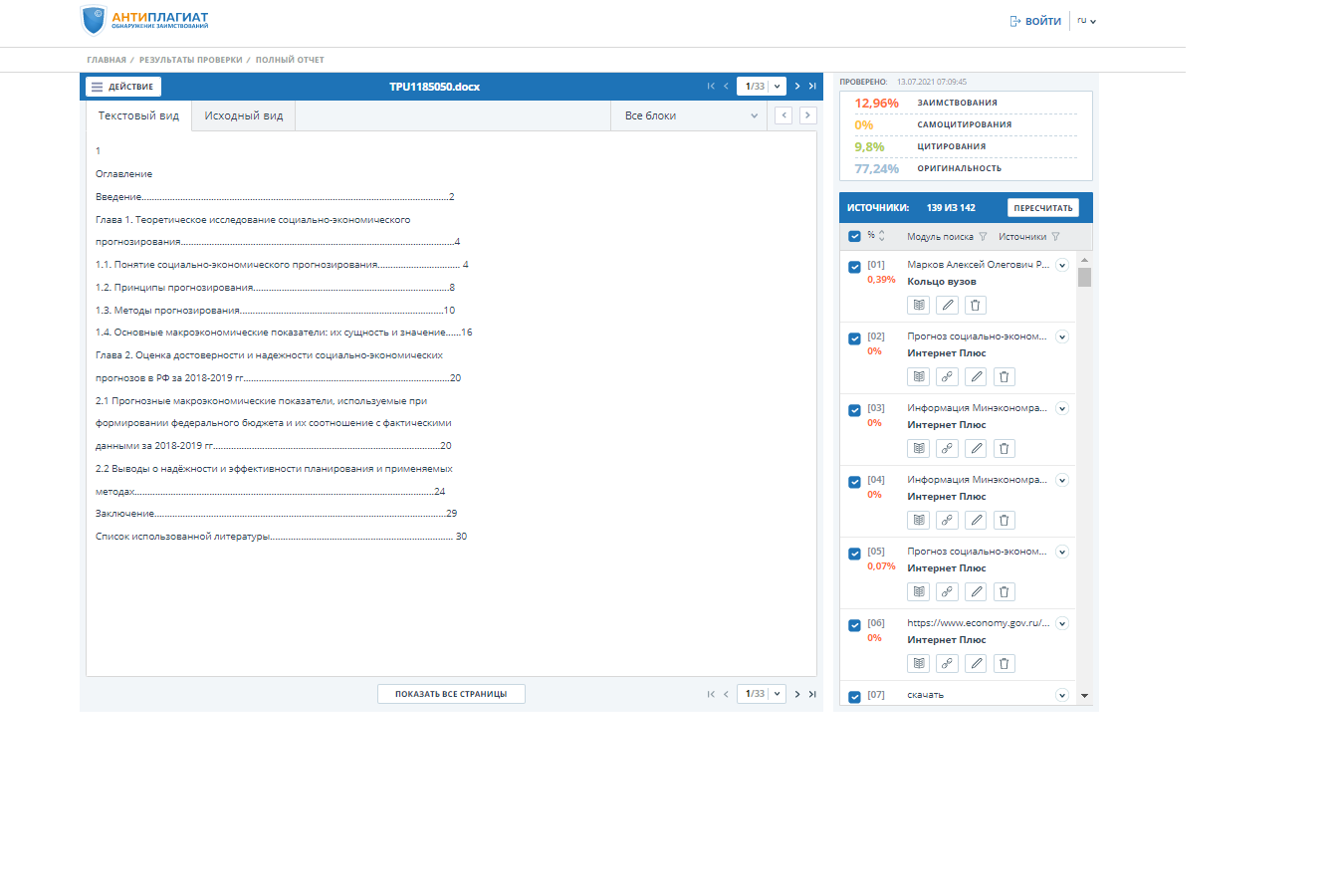This screenshot has height=896, width=1342.
Task: Open the report view icon for source [04]
Action: coord(919,520)
